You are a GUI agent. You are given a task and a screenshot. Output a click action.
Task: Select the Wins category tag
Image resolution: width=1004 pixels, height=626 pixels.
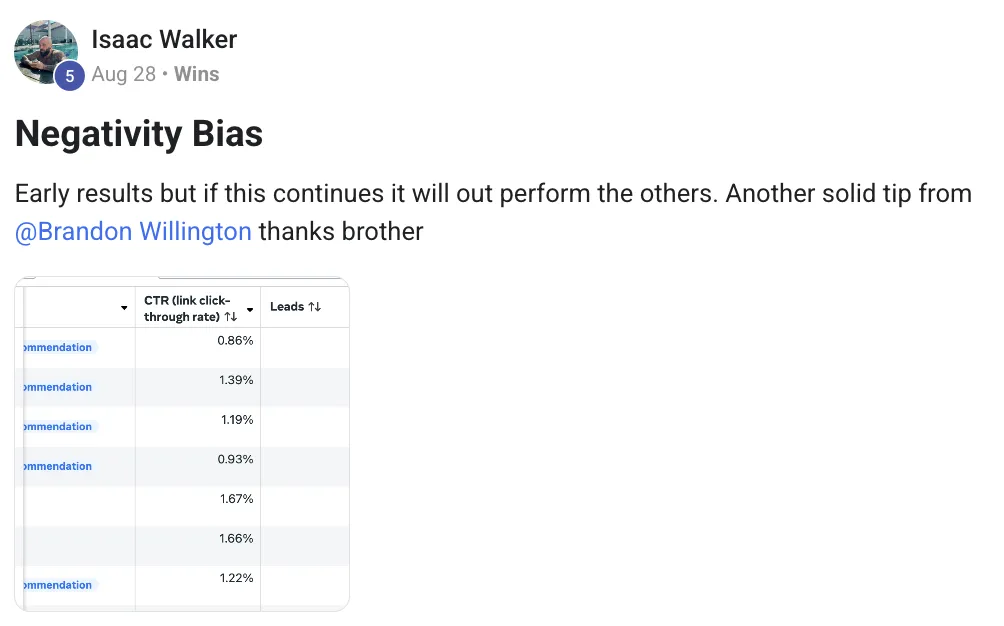(x=196, y=74)
